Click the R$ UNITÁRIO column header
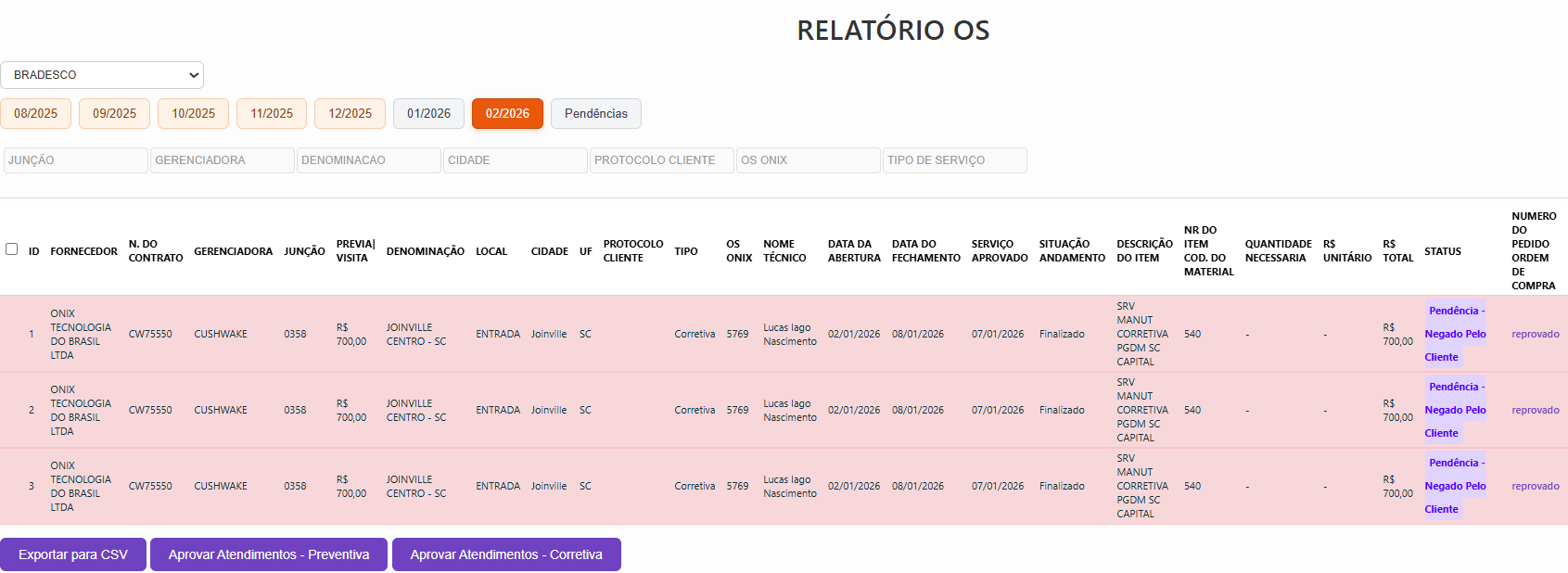Viewport: 1568px width, 573px height. pos(1347,251)
